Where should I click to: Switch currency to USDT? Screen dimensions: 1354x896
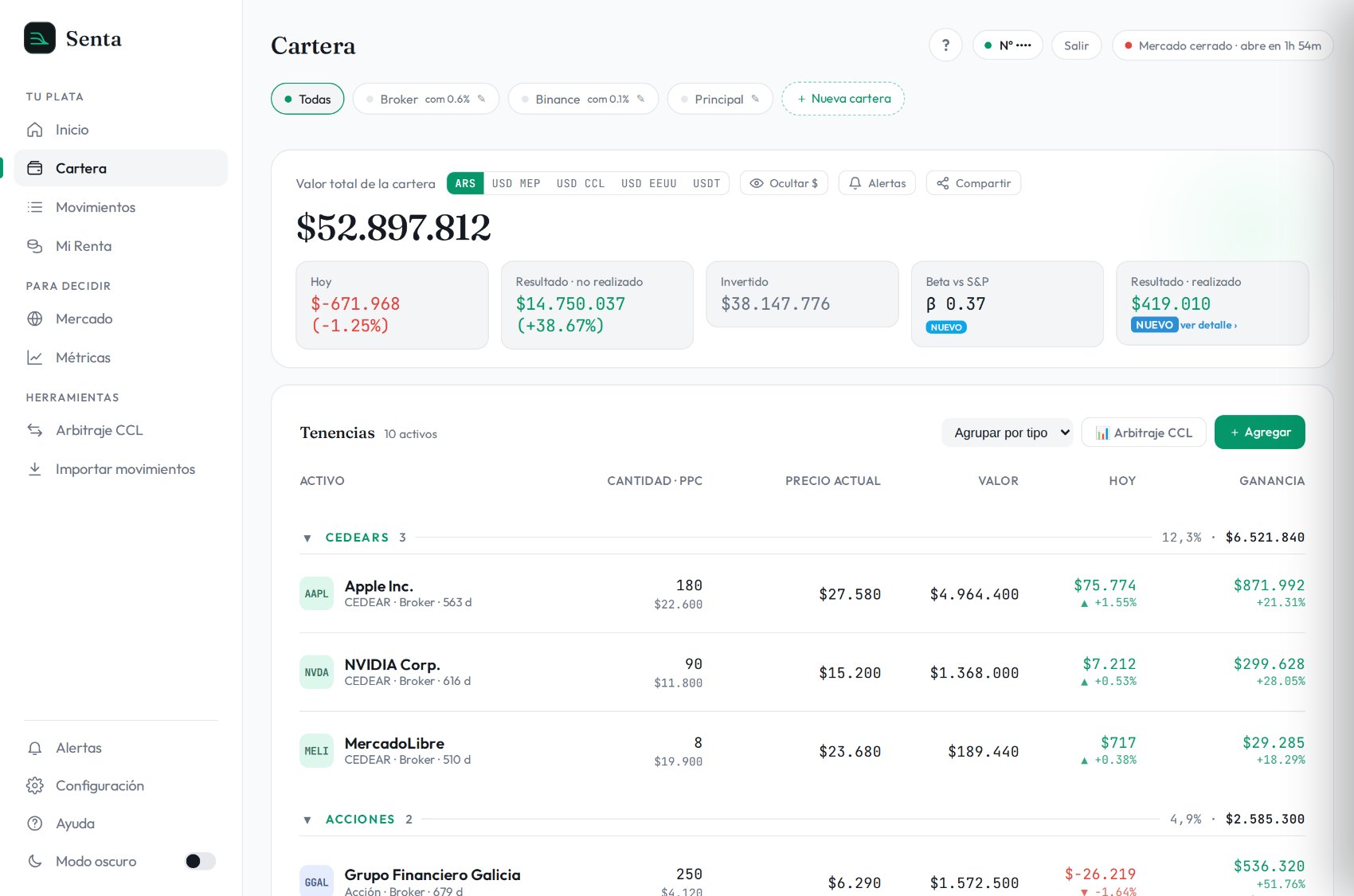point(706,183)
